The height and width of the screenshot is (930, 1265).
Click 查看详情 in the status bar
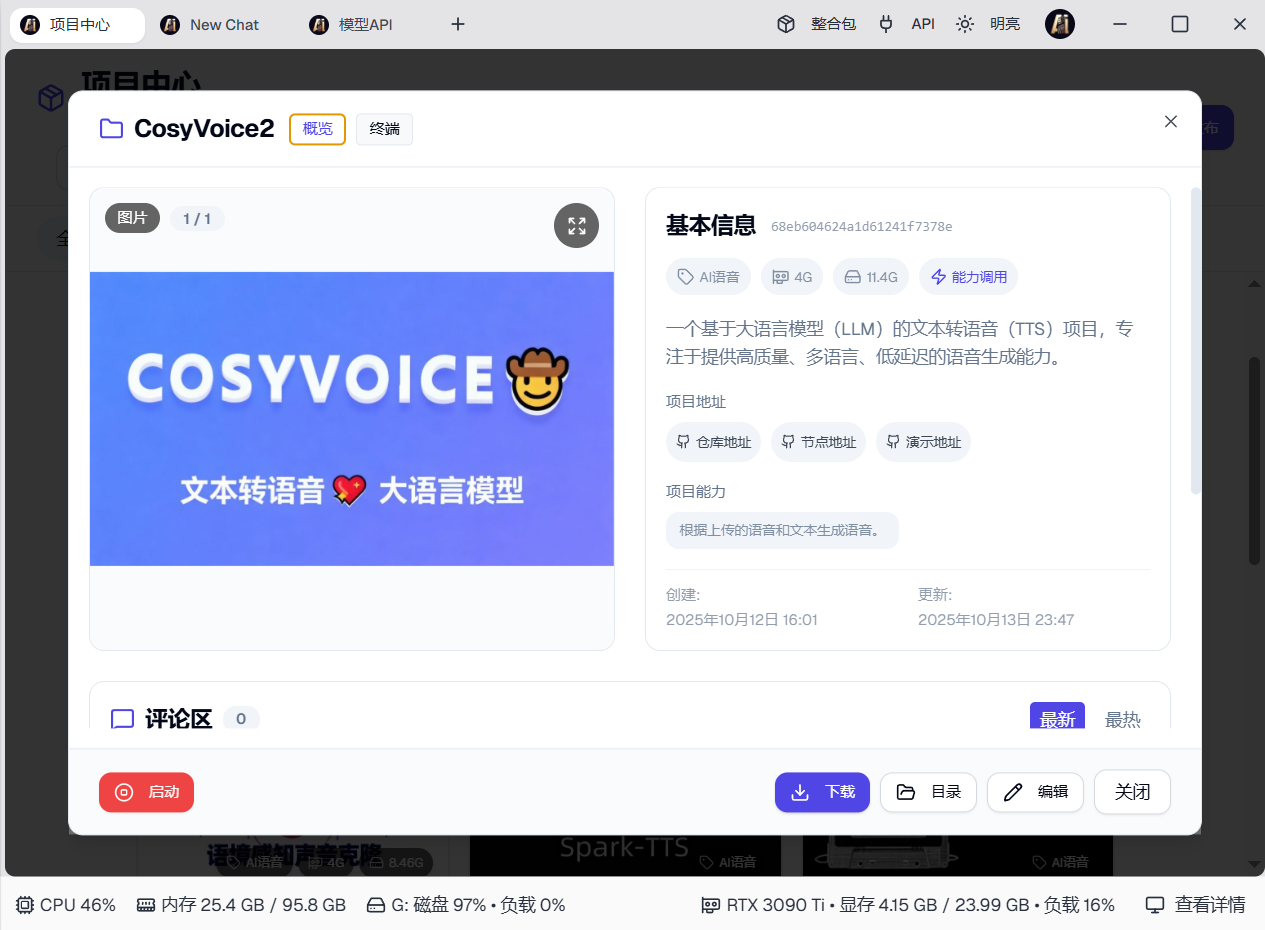(1196, 905)
